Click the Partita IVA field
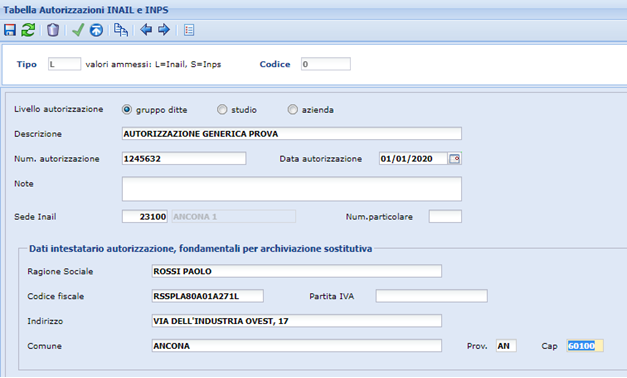 (x=431, y=296)
